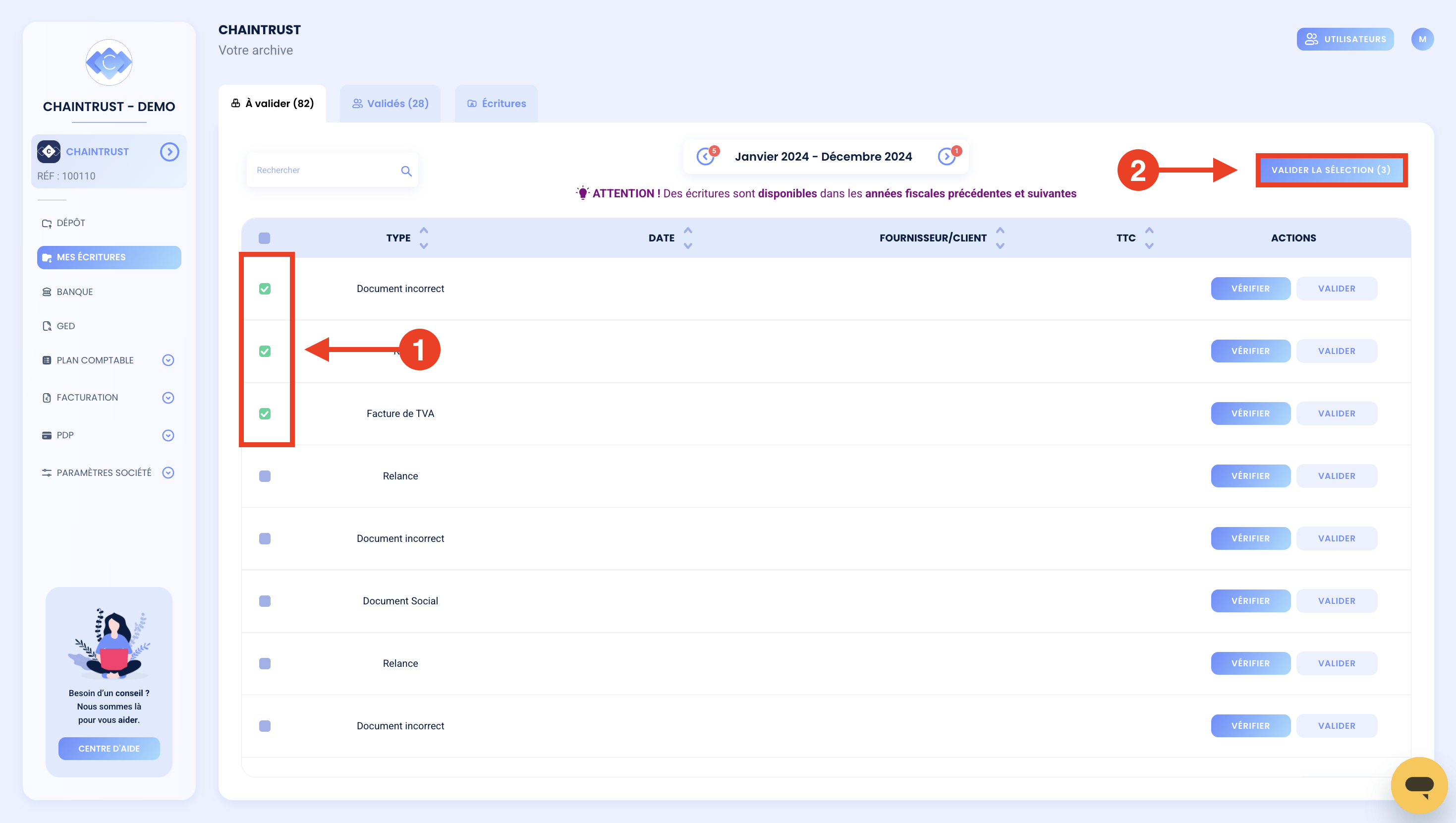Go to the next fiscal year arrow
1456x823 pixels.
946,157
